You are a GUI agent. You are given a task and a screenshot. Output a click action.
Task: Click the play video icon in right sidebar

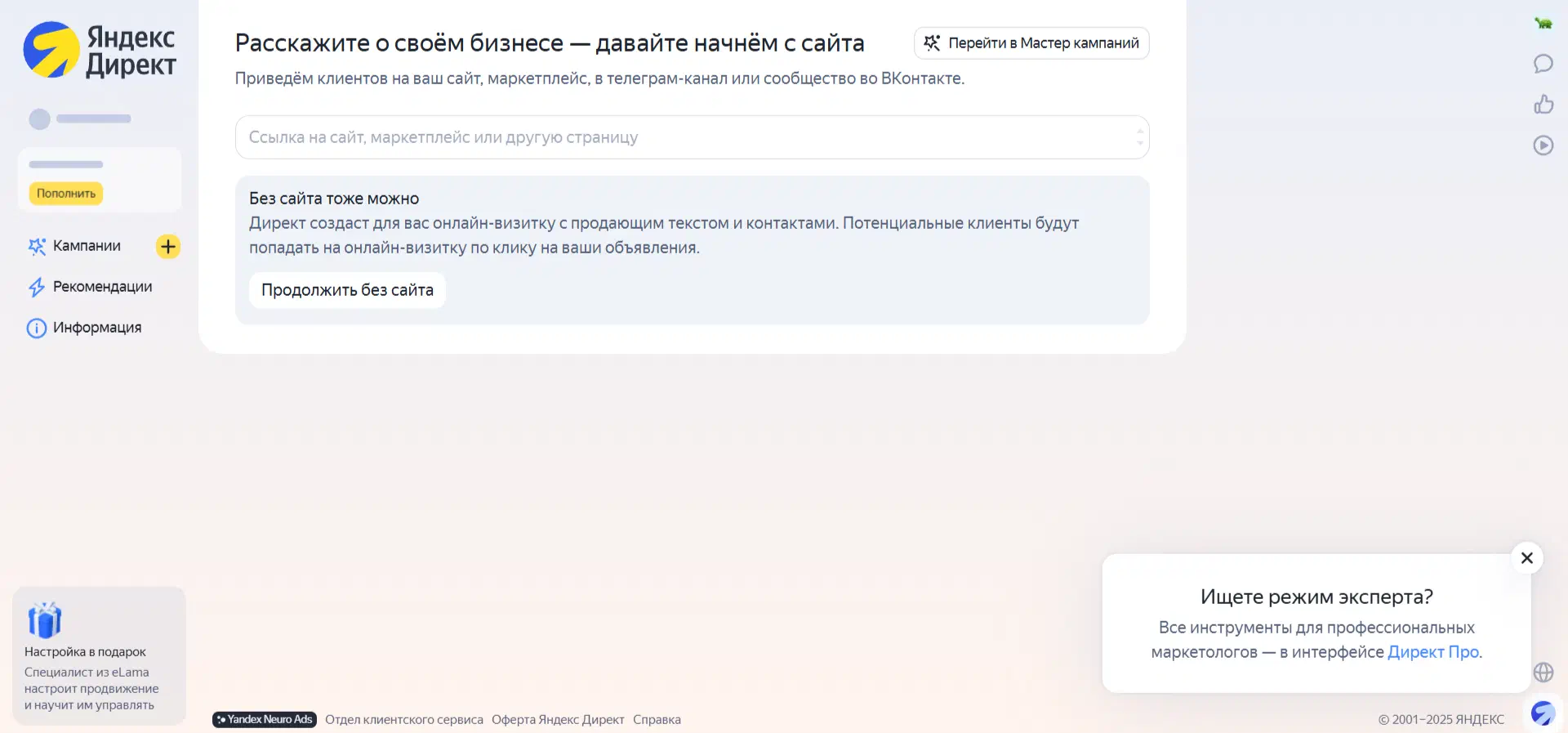pyautogui.click(x=1543, y=145)
